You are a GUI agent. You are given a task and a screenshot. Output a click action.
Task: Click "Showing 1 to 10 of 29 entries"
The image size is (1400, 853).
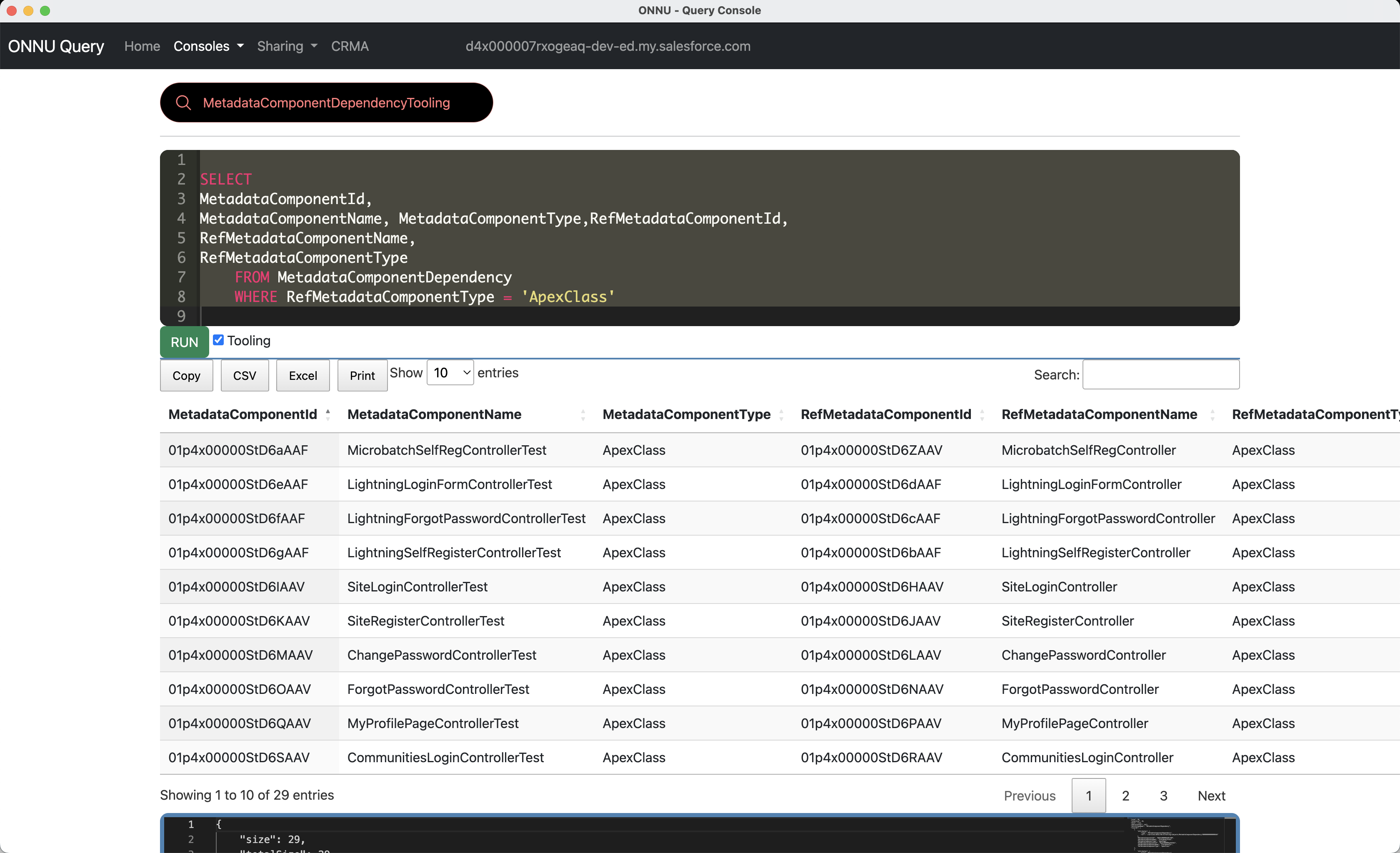(247, 795)
